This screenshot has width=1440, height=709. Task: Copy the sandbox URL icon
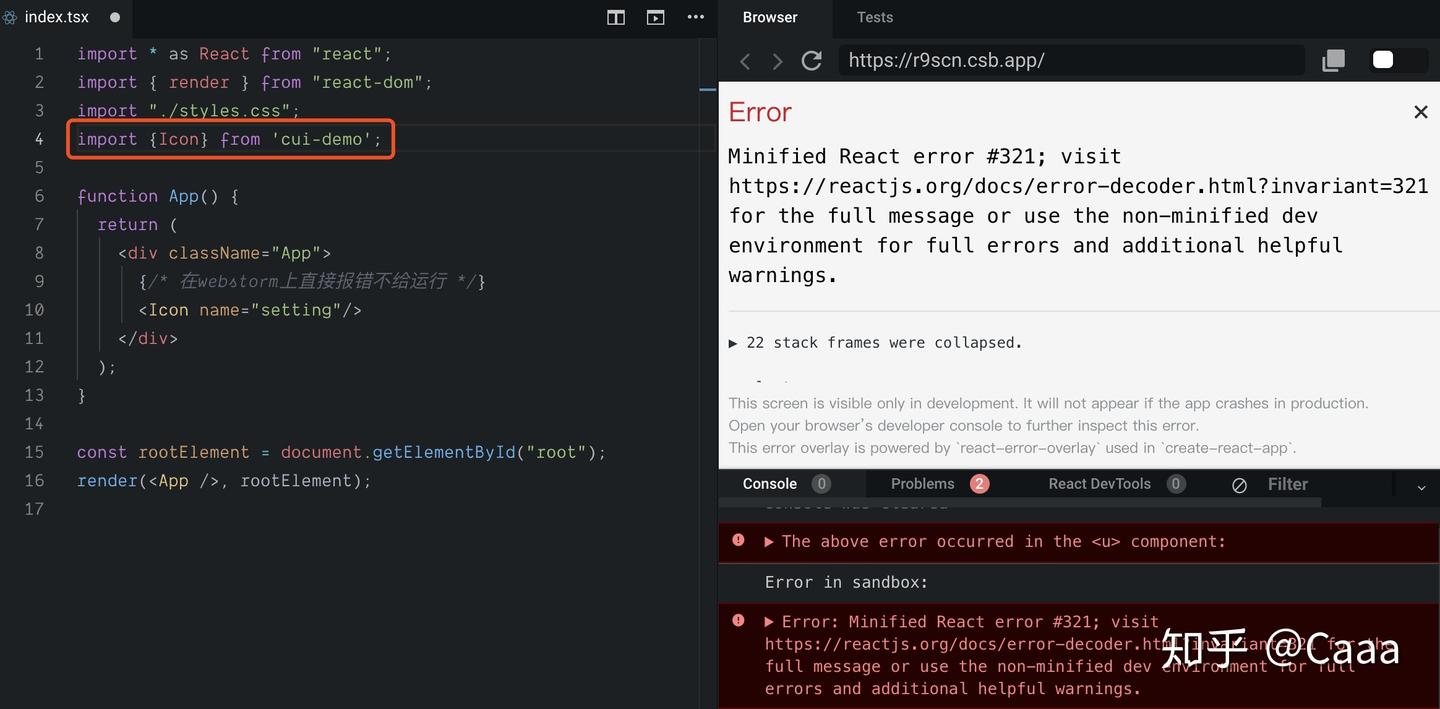point(1333,60)
